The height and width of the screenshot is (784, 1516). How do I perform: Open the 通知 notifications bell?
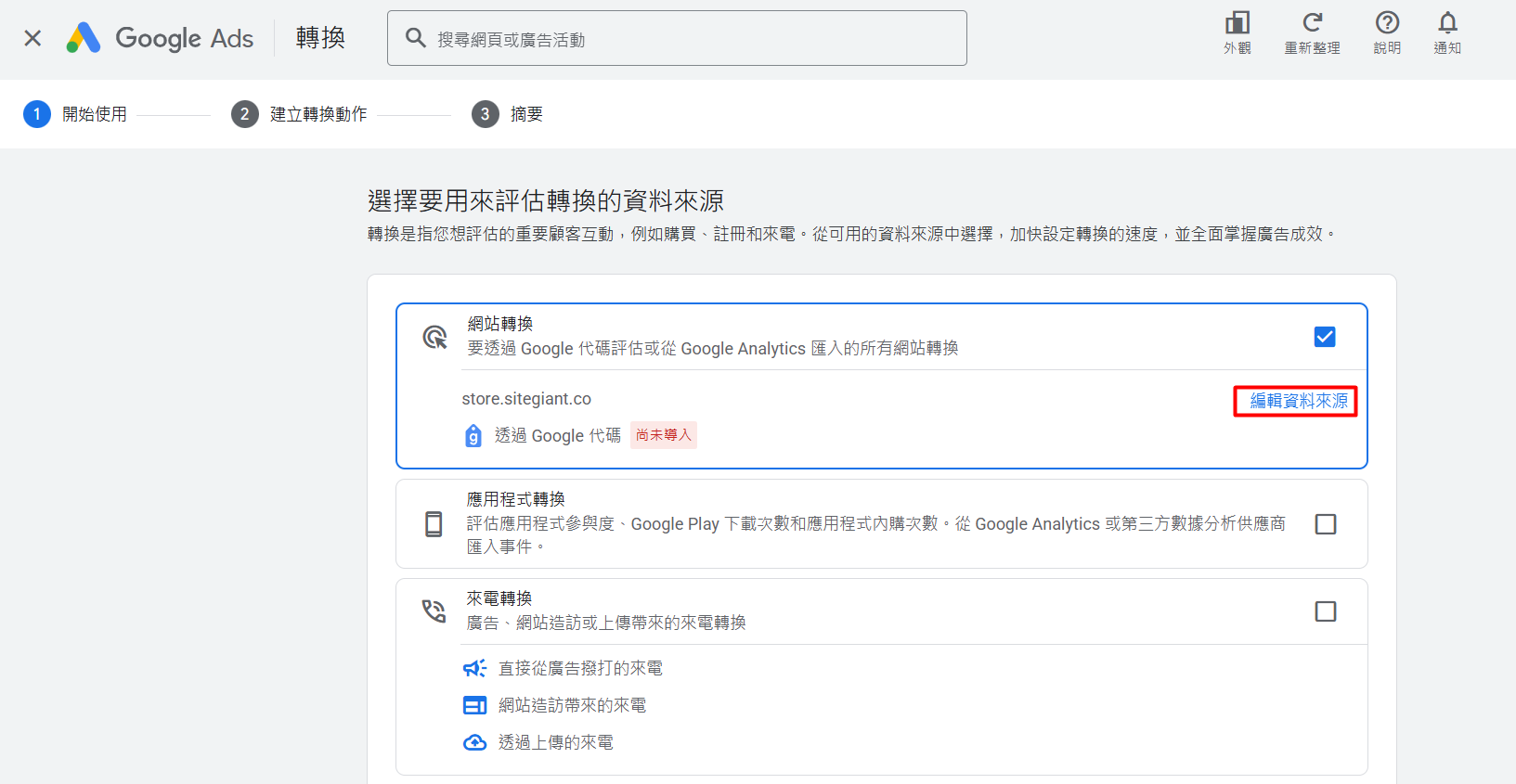[1447, 23]
